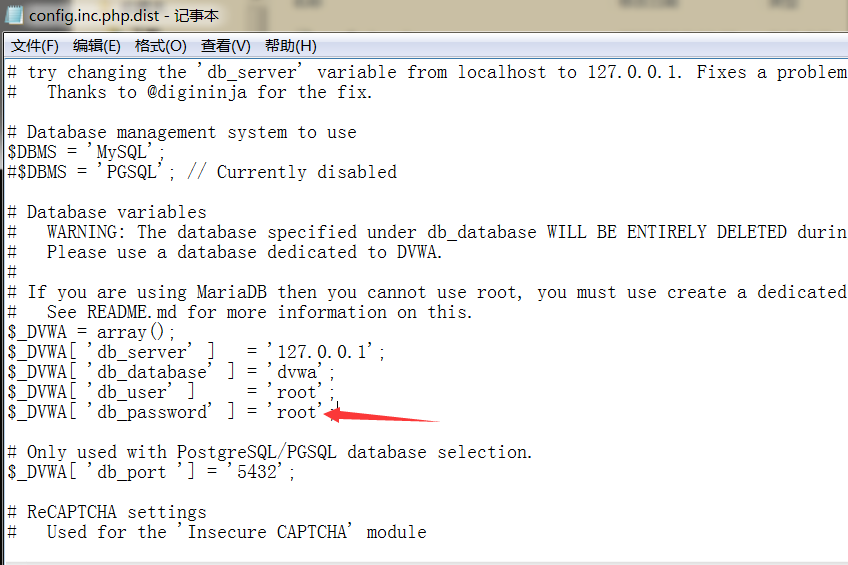
Task: Place cursor in the db_user 'root' value
Action: [x=296, y=392]
